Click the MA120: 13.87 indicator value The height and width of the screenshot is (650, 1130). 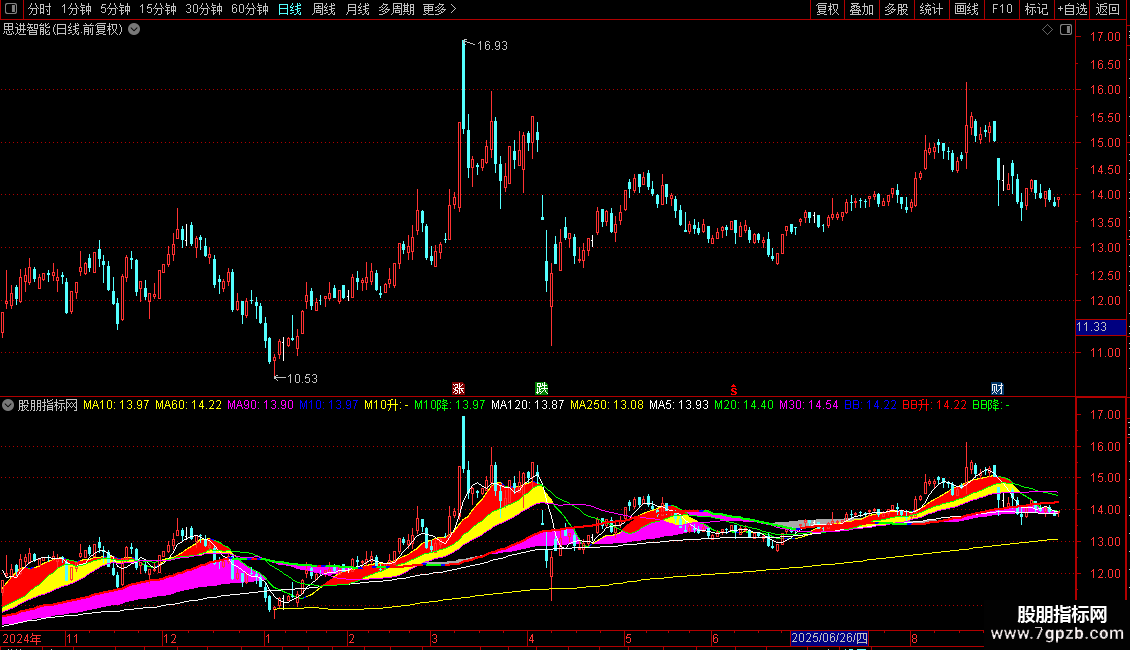coord(528,405)
